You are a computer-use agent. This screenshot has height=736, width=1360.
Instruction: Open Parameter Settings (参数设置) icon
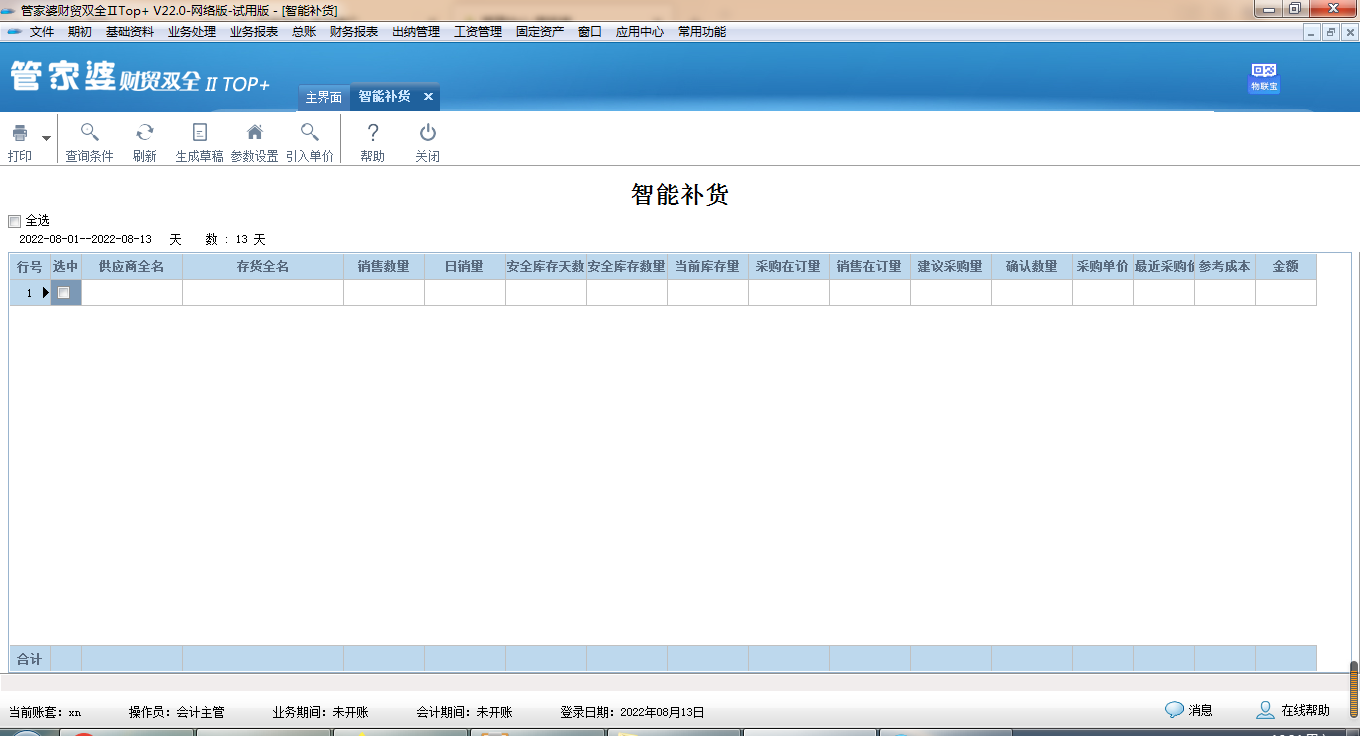(x=254, y=134)
